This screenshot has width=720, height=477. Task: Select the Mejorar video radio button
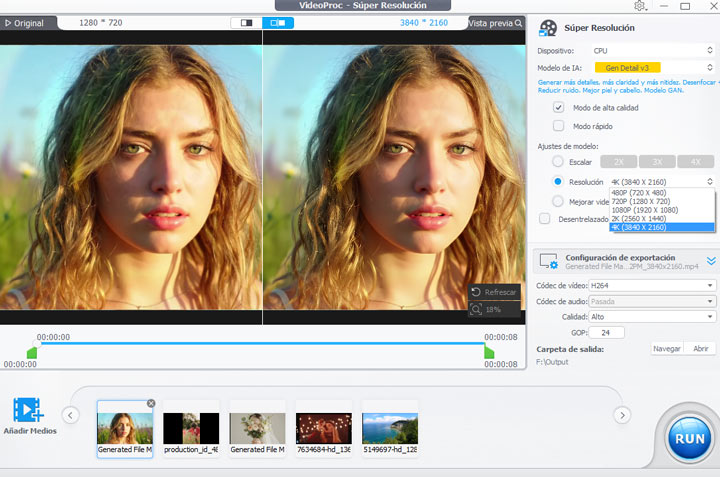click(558, 202)
